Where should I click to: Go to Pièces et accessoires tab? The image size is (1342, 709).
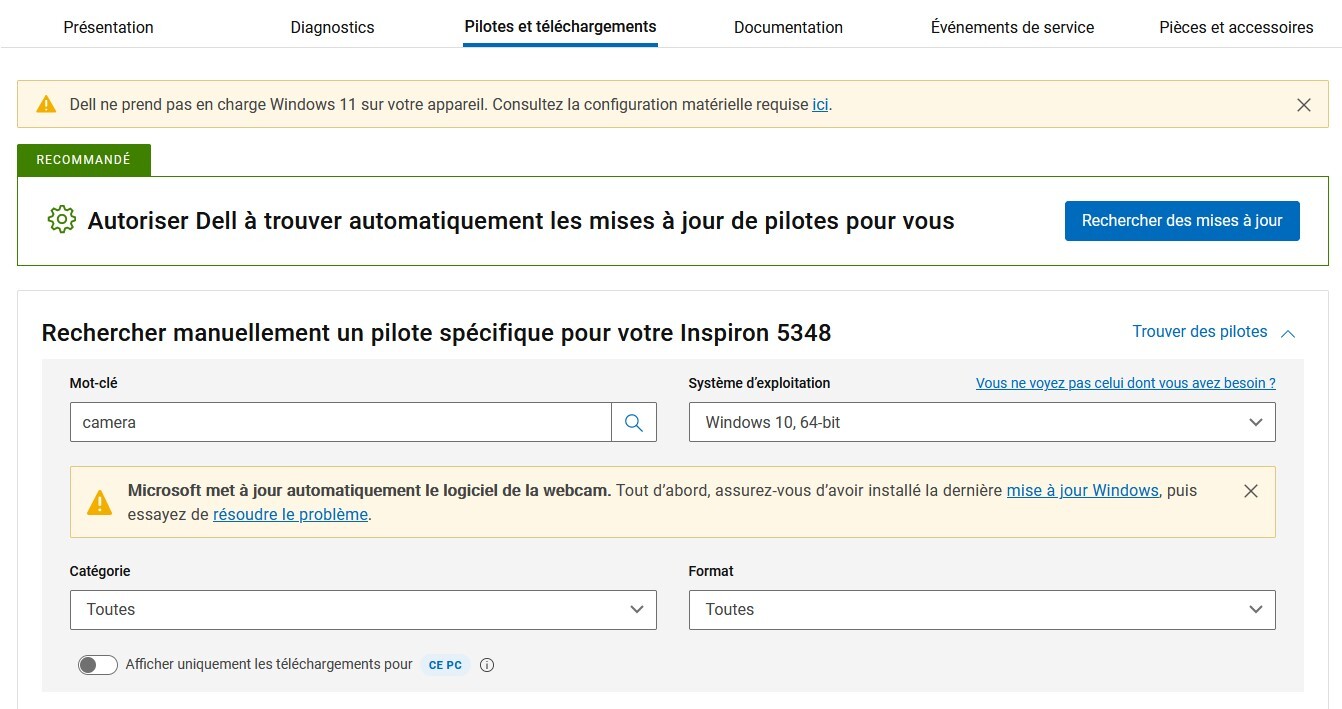click(1236, 27)
